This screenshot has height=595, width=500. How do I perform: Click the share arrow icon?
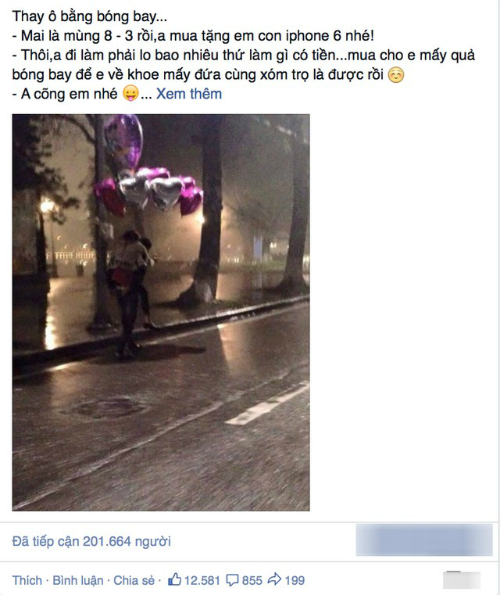(274, 579)
